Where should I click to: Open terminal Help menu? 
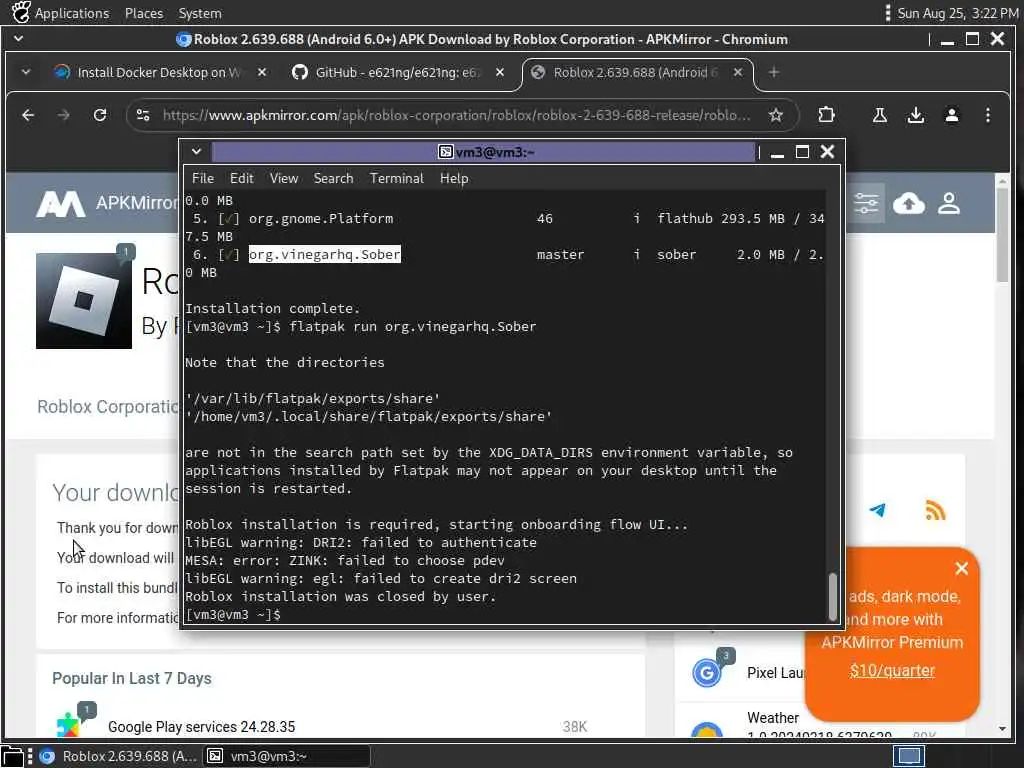(x=454, y=178)
